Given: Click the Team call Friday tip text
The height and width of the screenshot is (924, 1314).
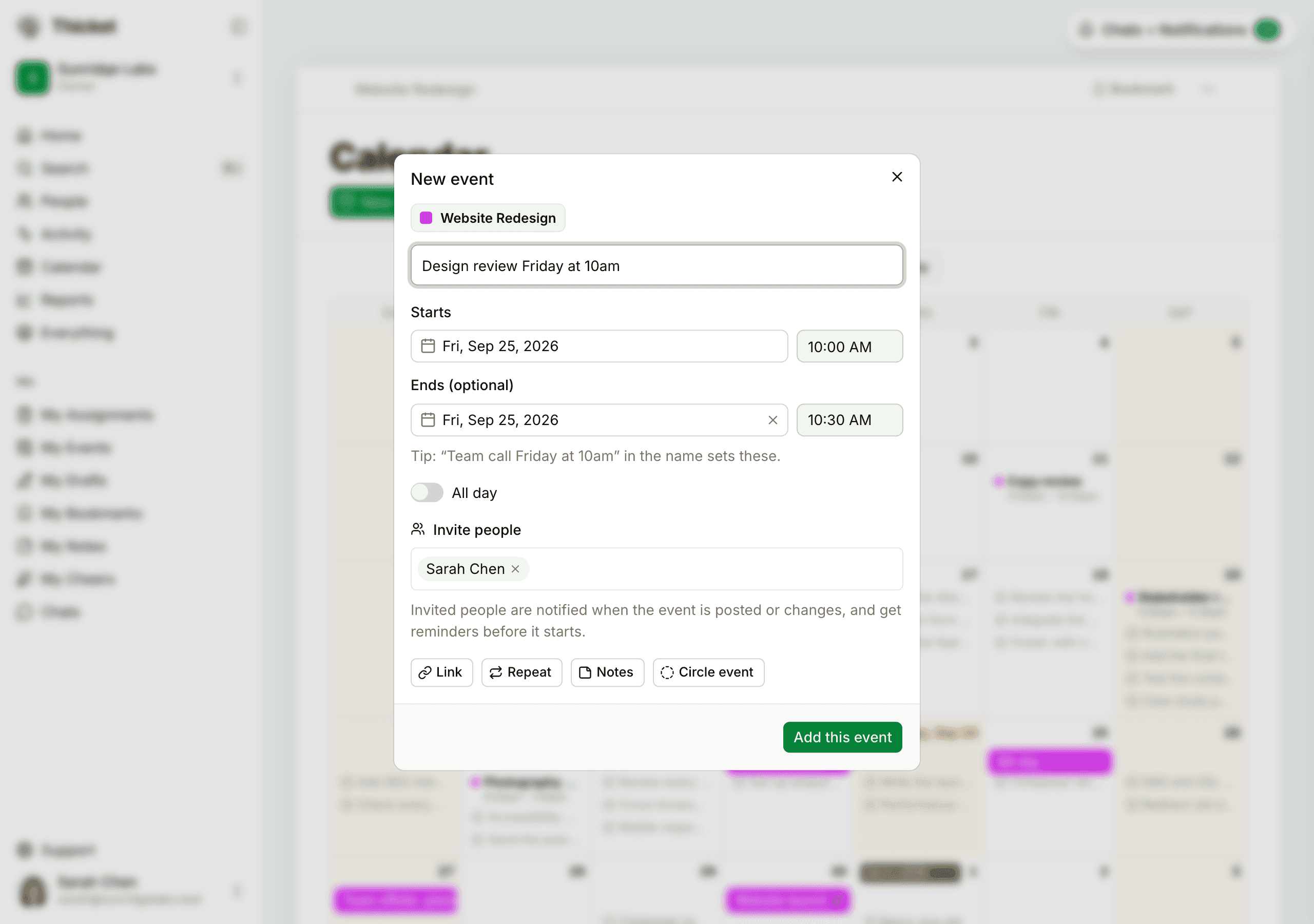Looking at the screenshot, I should point(595,456).
